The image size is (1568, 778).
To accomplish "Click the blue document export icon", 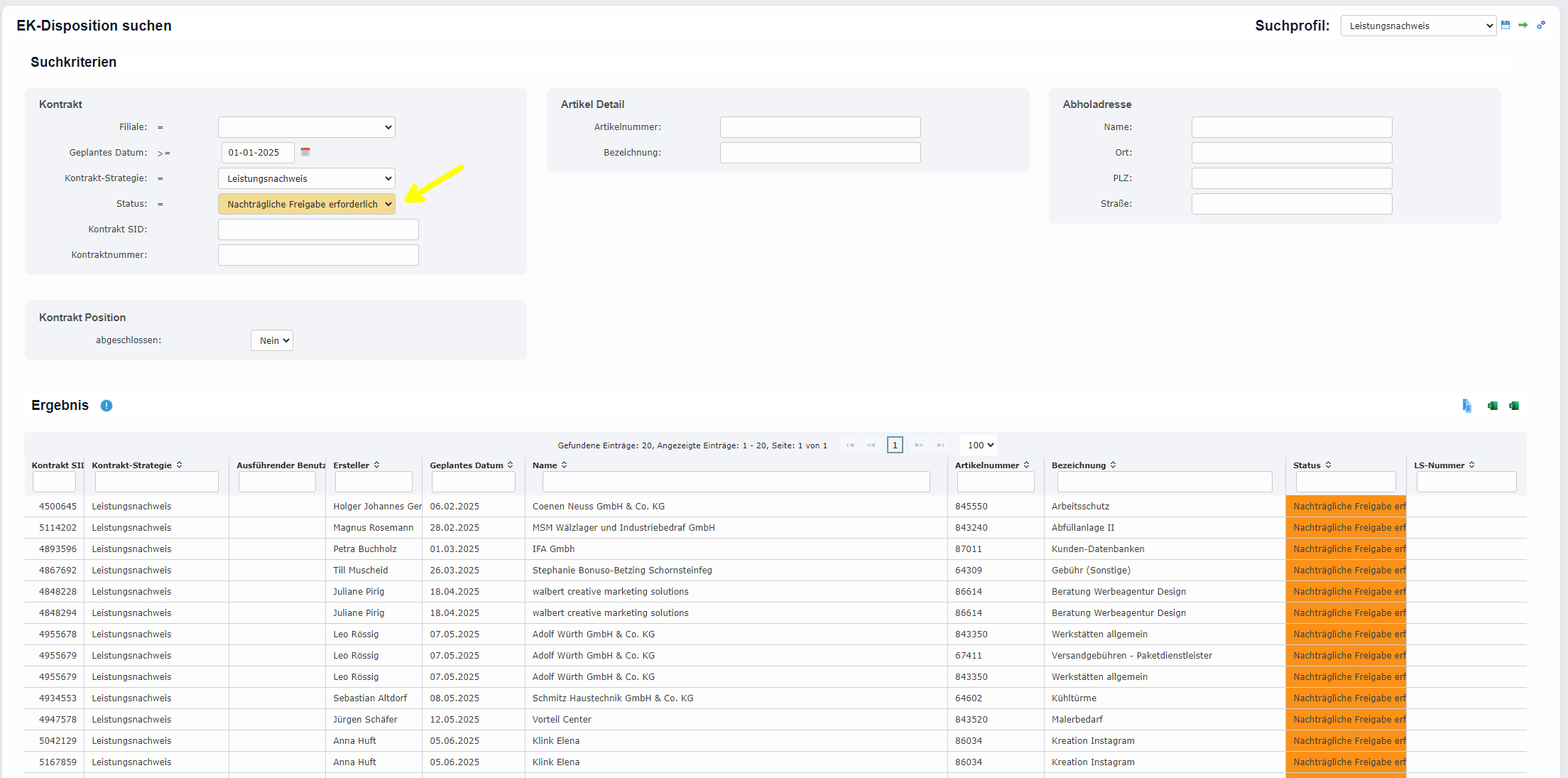I will (1467, 406).
